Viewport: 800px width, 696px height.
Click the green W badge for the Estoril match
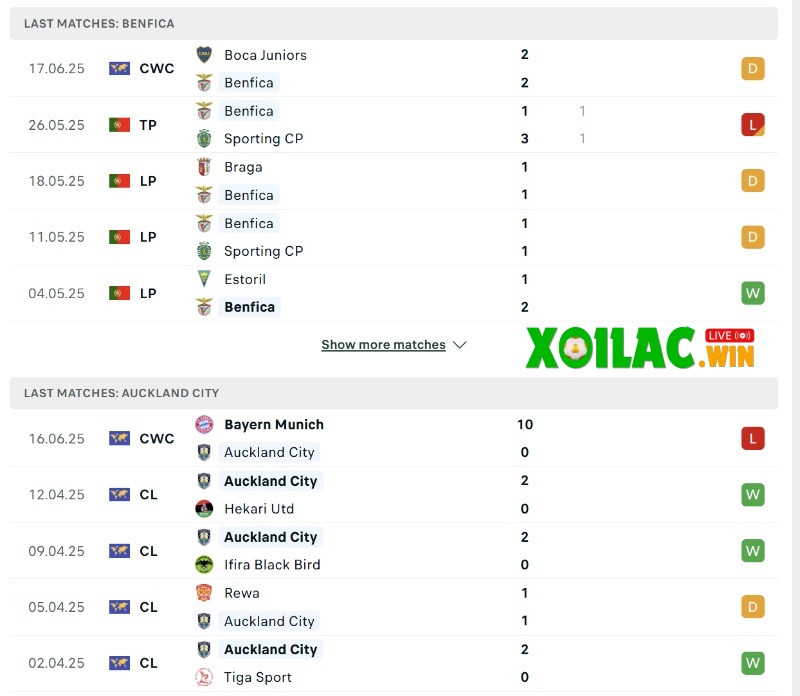point(752,293)
